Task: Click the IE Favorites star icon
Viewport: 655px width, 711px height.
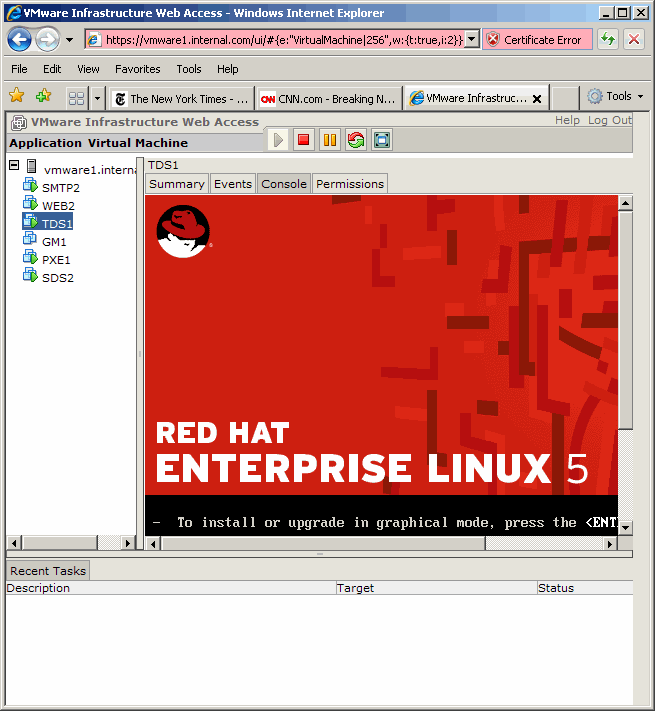Action: click(17, 97)
